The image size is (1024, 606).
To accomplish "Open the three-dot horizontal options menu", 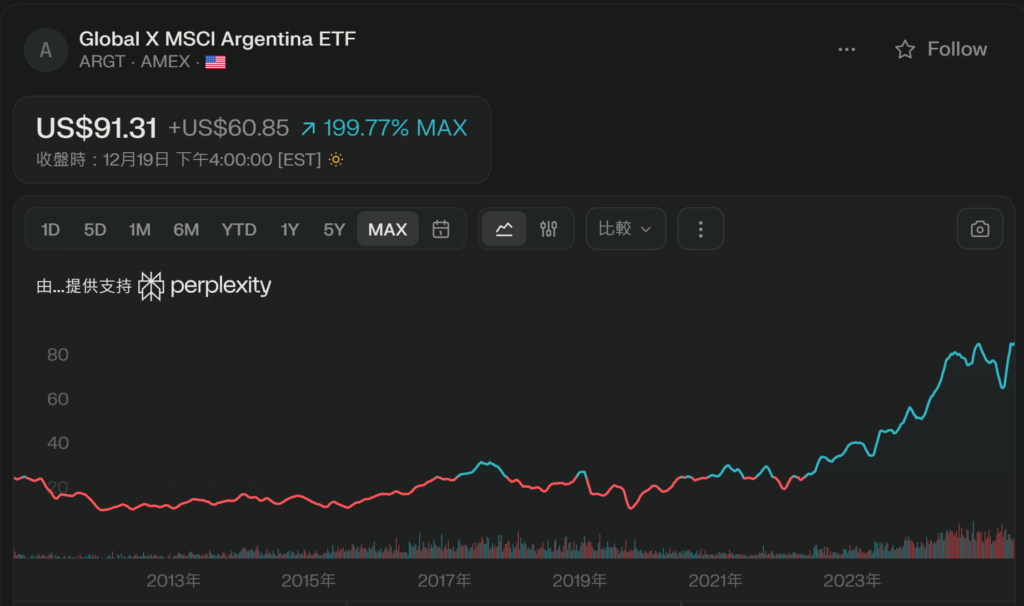I will [847, 49].
